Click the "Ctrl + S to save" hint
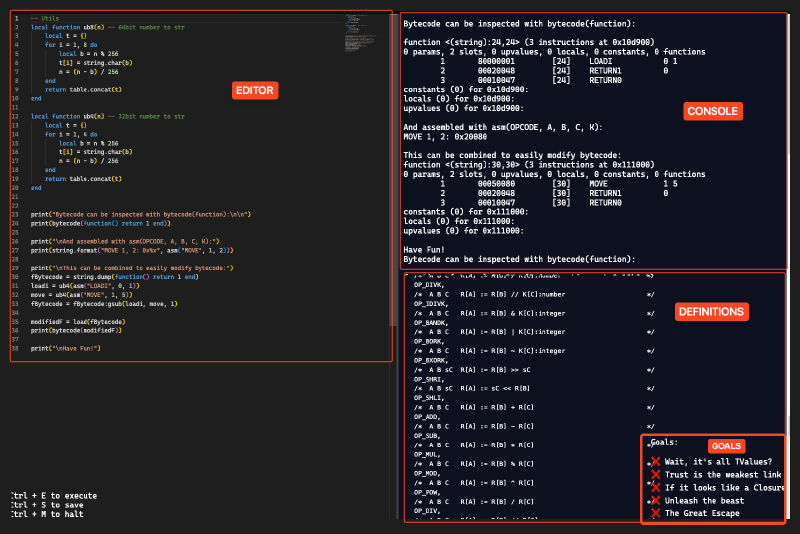 point(47,505)
